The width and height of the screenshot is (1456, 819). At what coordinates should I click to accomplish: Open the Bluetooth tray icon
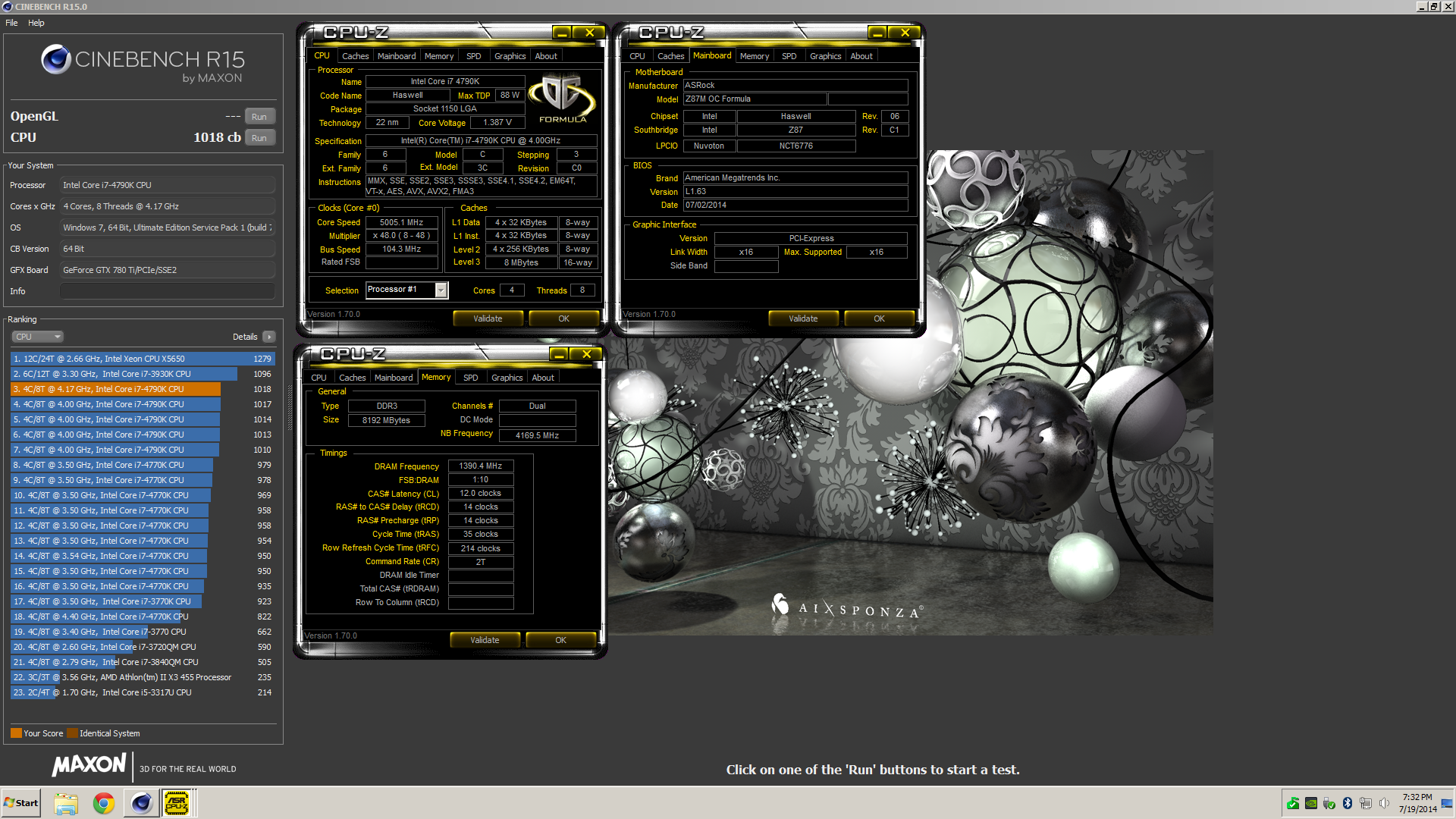(x=1348, y=803)
